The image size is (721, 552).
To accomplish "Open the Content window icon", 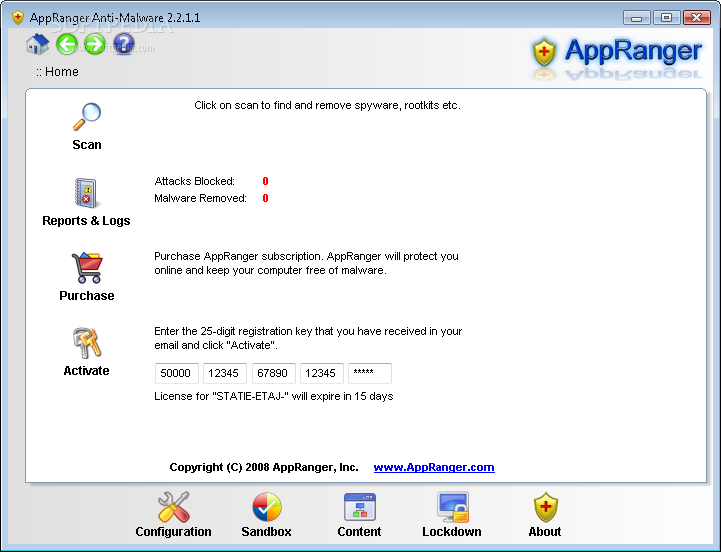I will pyautogui.click(x=360, y=507).
